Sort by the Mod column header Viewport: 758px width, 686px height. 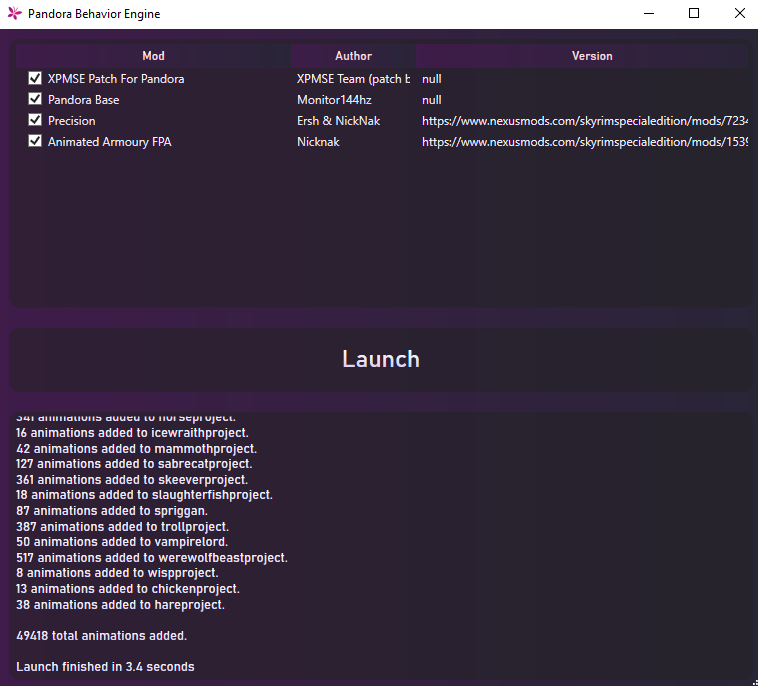[x=153, y=56]
